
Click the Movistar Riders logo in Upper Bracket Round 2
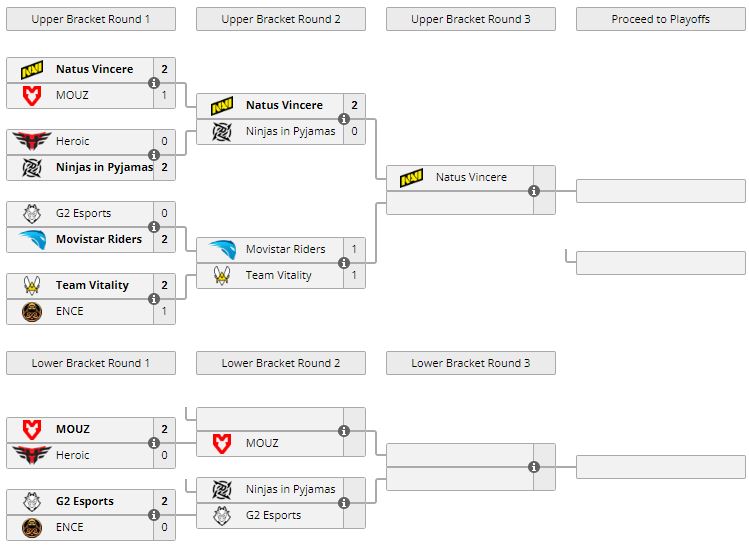(222, 249)
